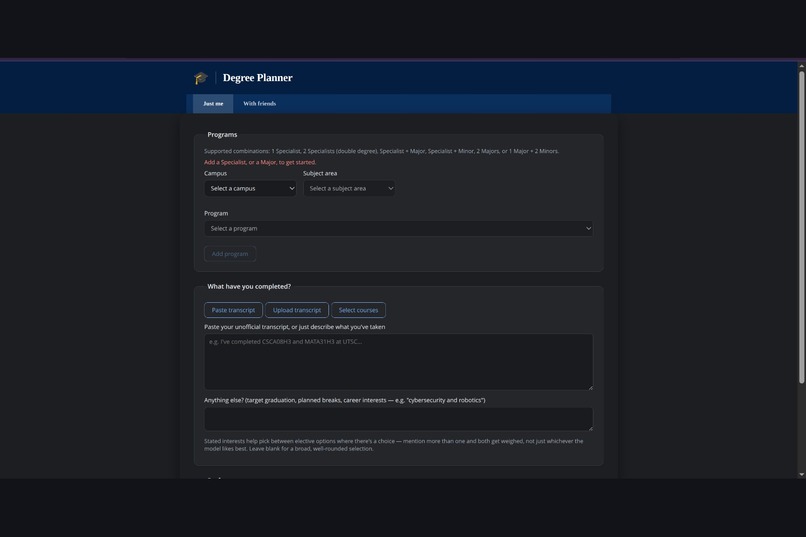The width and height of the screenshot is (806, 537).
Task: Click the page vertical scrollbar thumb
Action: coord(801,227)
